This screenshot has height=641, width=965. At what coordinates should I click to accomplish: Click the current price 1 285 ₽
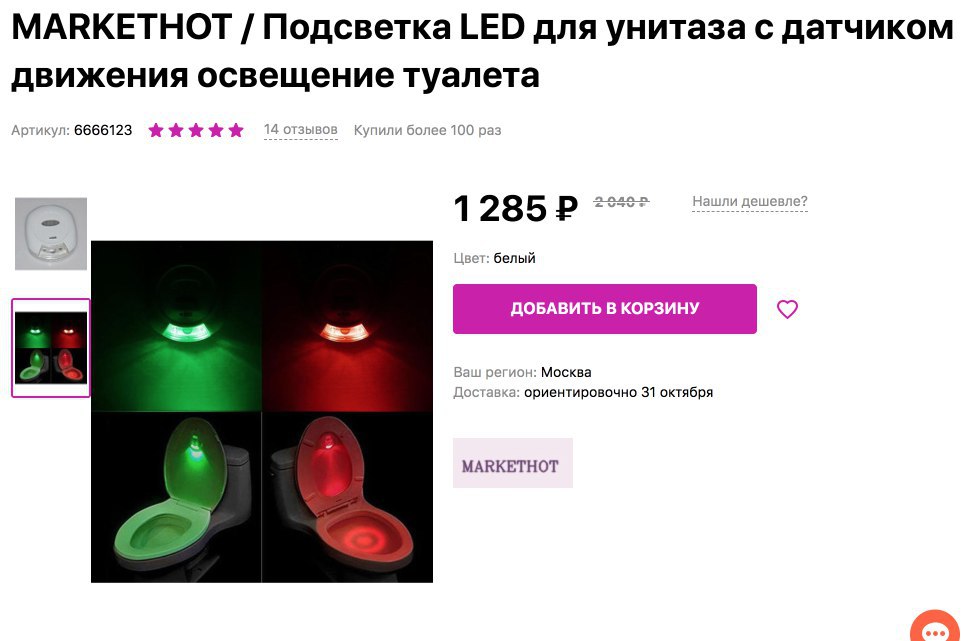tap(516, 208)
